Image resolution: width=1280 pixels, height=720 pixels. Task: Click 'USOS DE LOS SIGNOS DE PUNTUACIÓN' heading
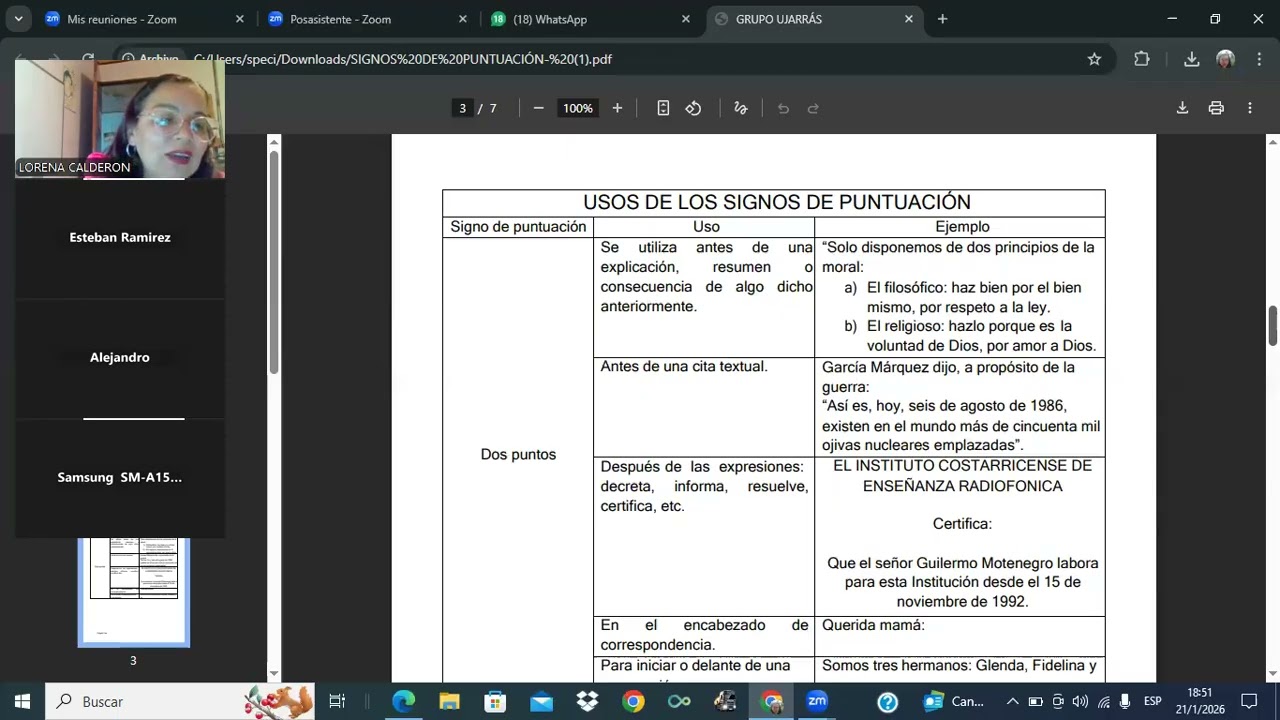(777, 203)
